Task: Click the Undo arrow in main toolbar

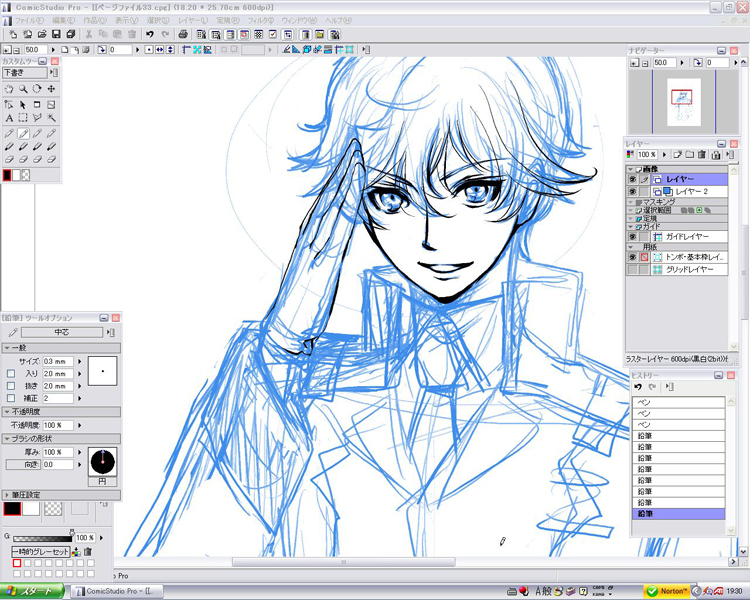Action: click(x=150, y=34)
